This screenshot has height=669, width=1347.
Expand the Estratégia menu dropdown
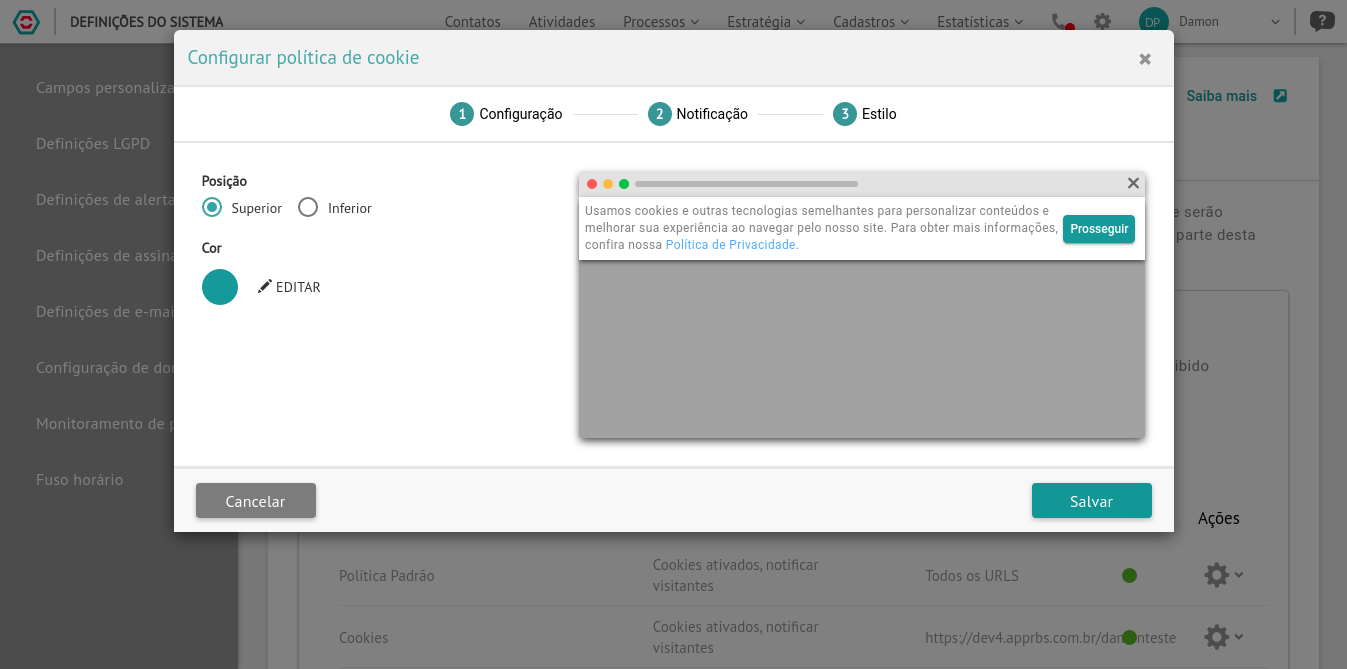coord(767,21)
